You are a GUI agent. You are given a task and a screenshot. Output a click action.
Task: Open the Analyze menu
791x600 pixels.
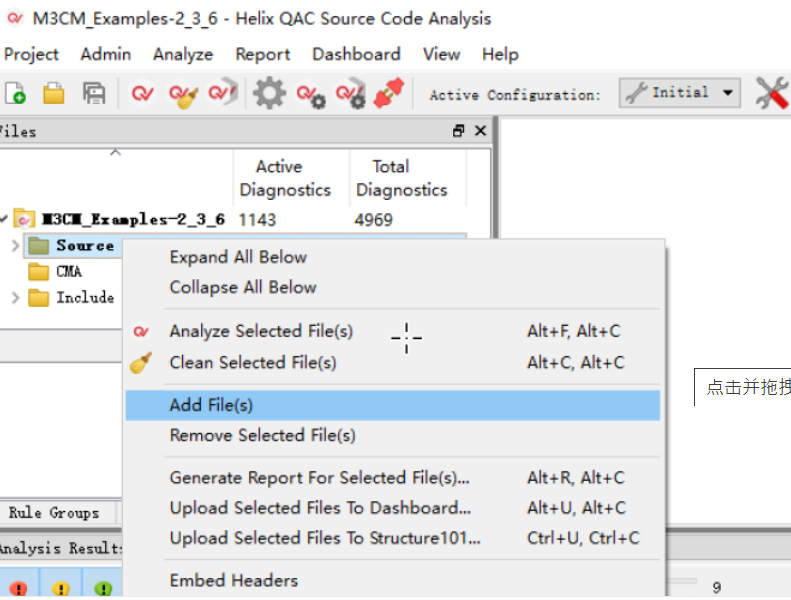click(x=183, y=54)
